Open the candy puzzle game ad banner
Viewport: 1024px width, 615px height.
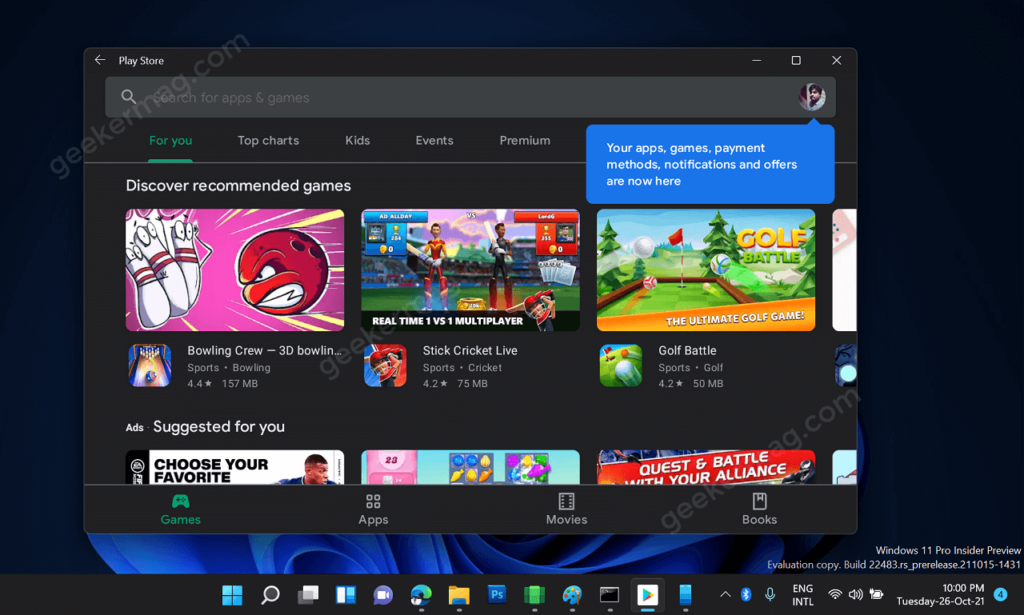click(470, 467)
